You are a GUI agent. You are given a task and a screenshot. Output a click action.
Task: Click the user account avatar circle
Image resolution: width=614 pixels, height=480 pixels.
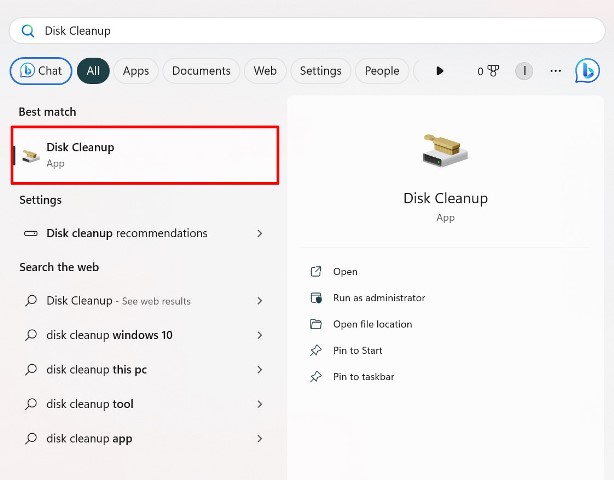click(524, 71)
